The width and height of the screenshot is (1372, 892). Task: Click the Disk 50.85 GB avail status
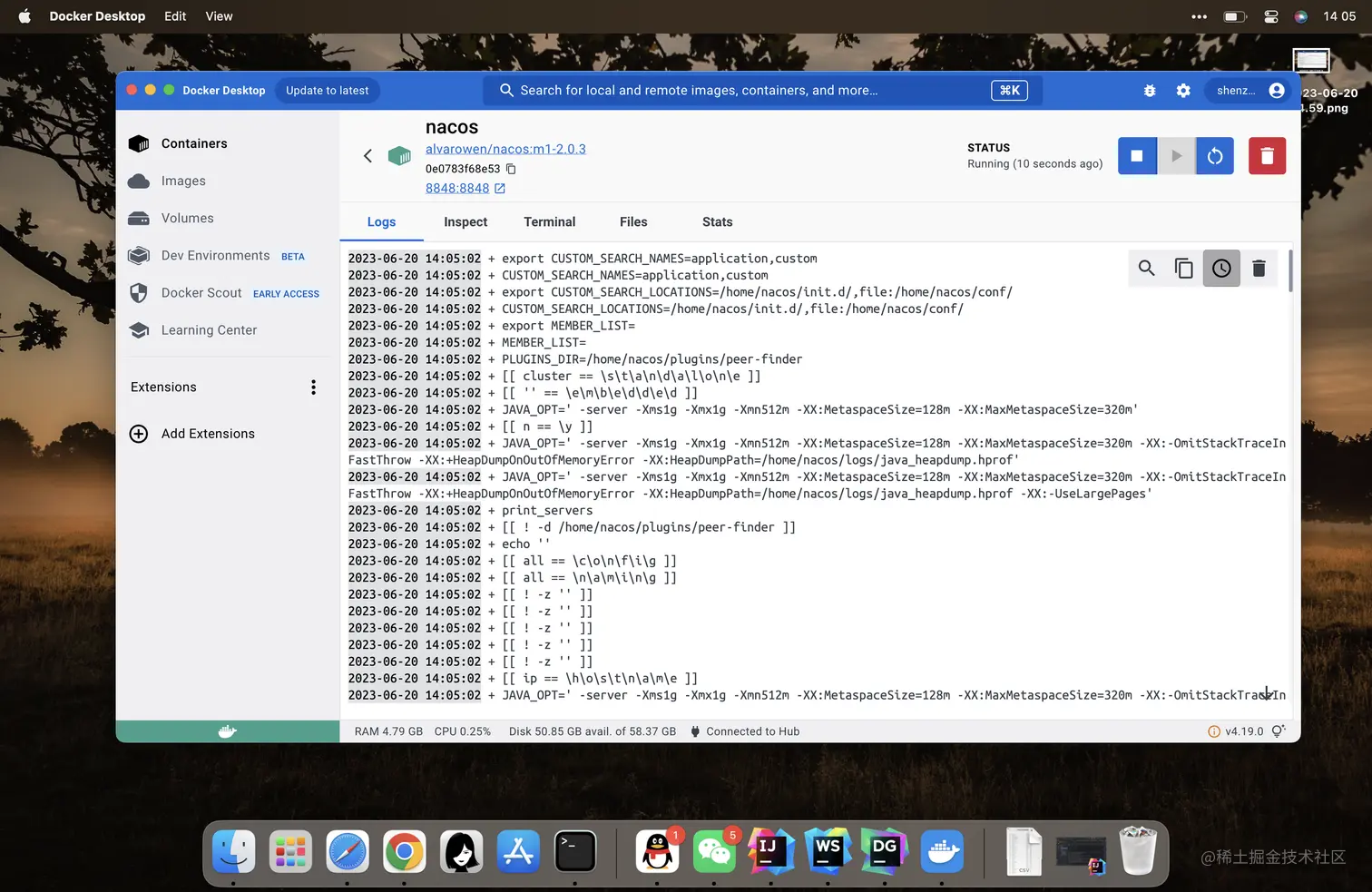(x=592, y=731)
